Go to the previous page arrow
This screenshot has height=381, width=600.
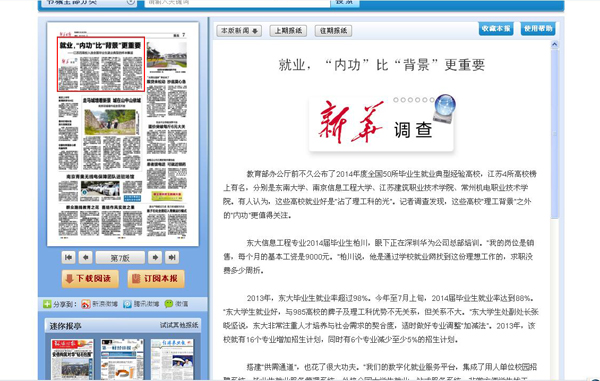(86, 257)
